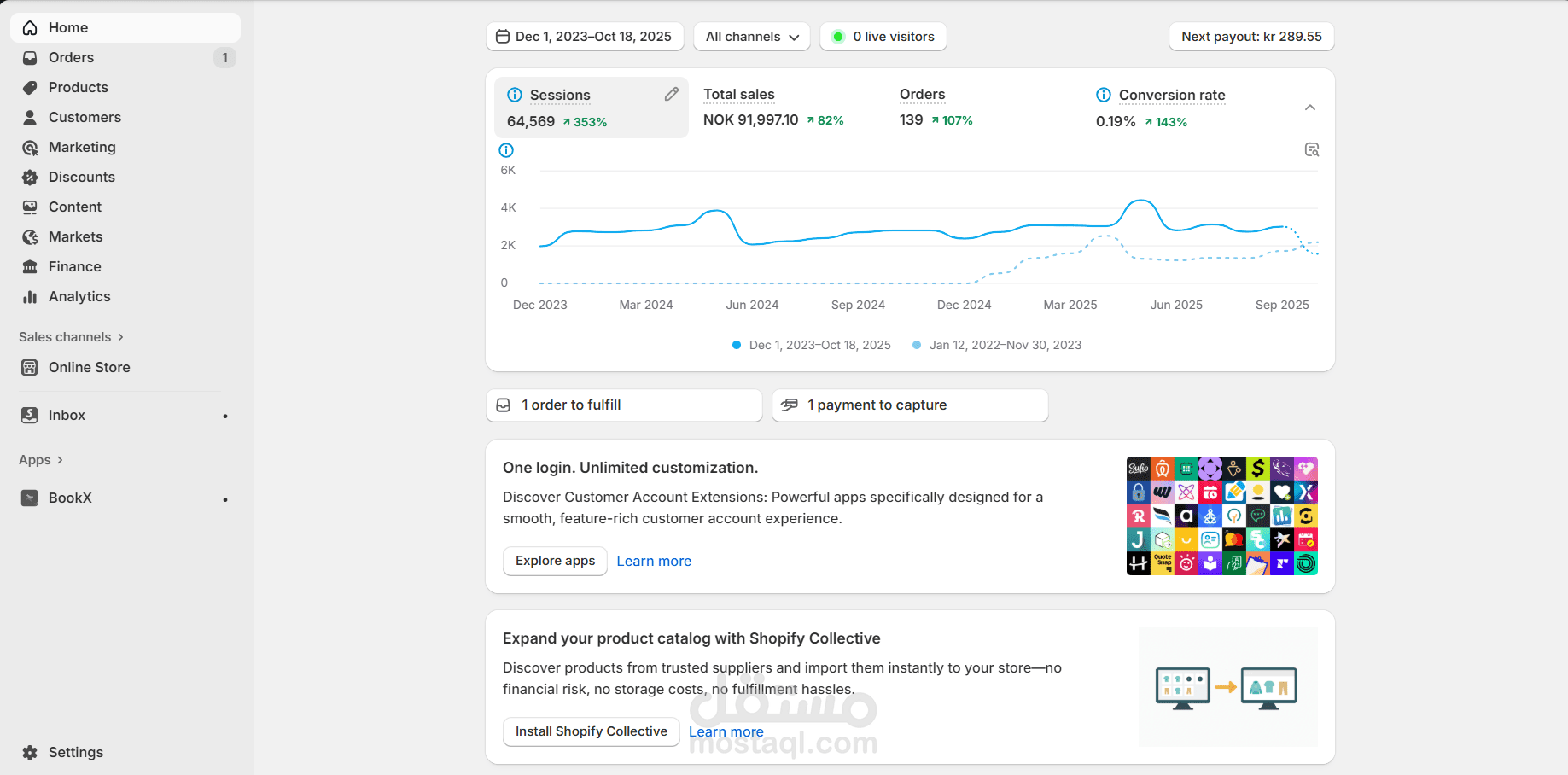The image size is (1568, 775).
Task: Click the info icon above the chart
Action: coord(506,150)
